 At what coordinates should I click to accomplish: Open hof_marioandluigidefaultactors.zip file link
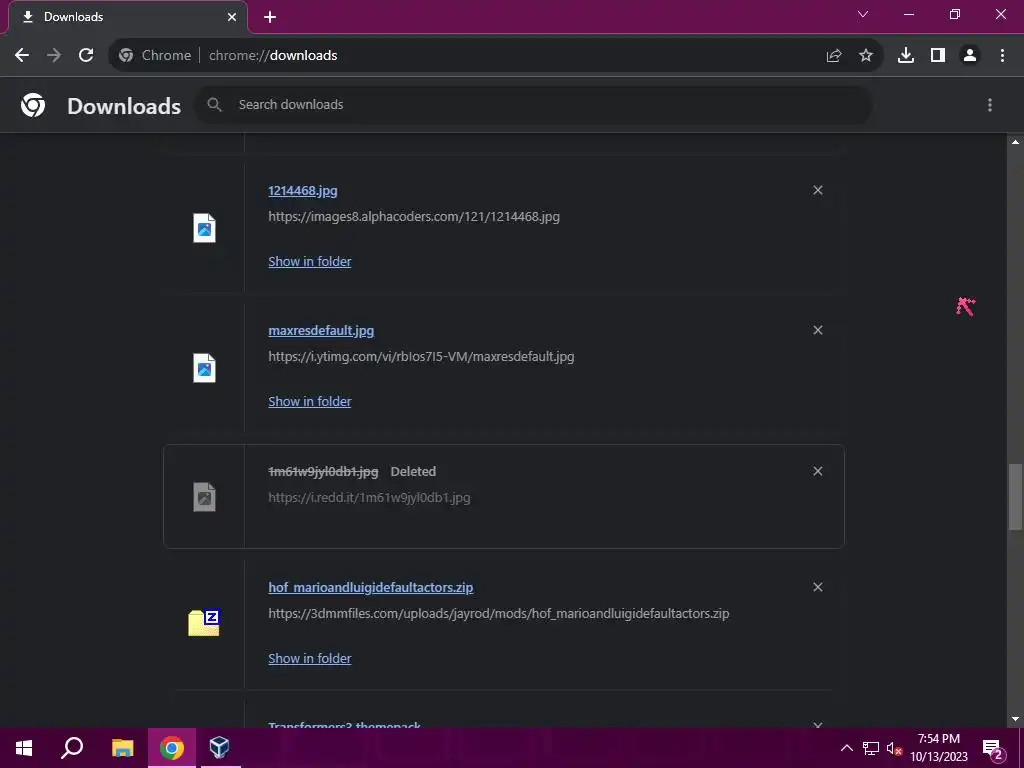[x=371, y=587]
